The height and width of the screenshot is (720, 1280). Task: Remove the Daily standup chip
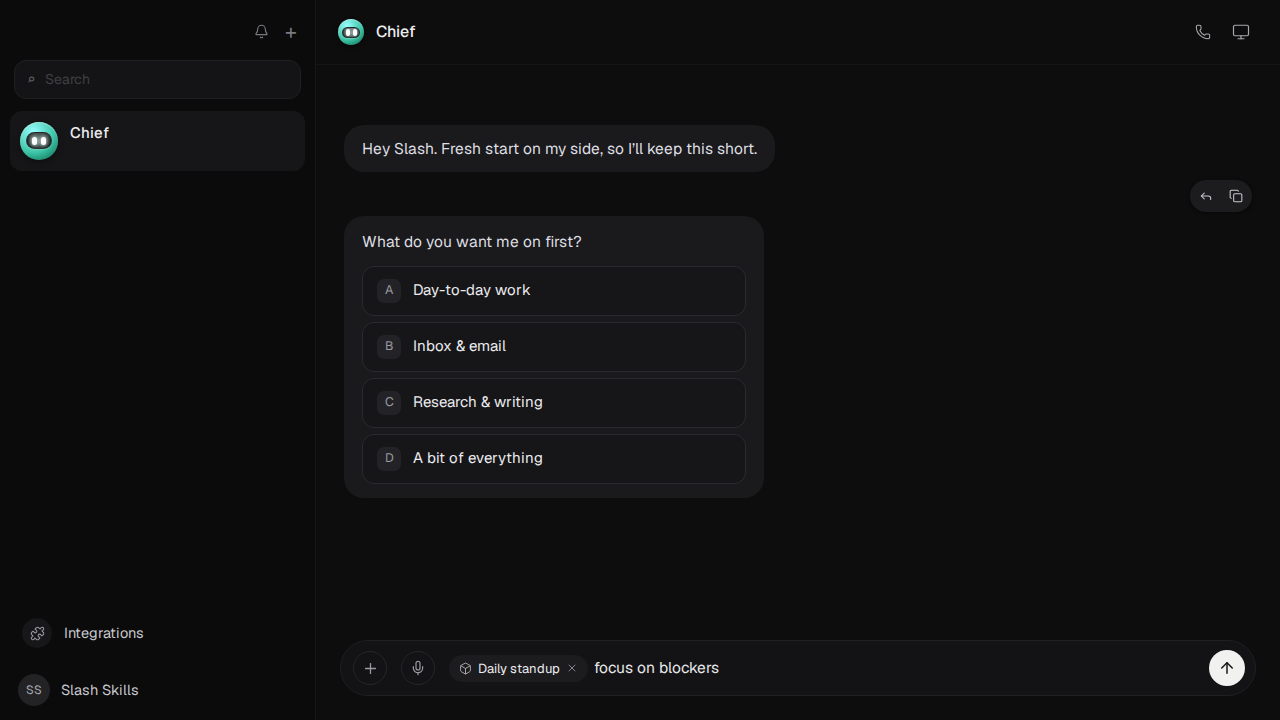(x=572, y=668)
